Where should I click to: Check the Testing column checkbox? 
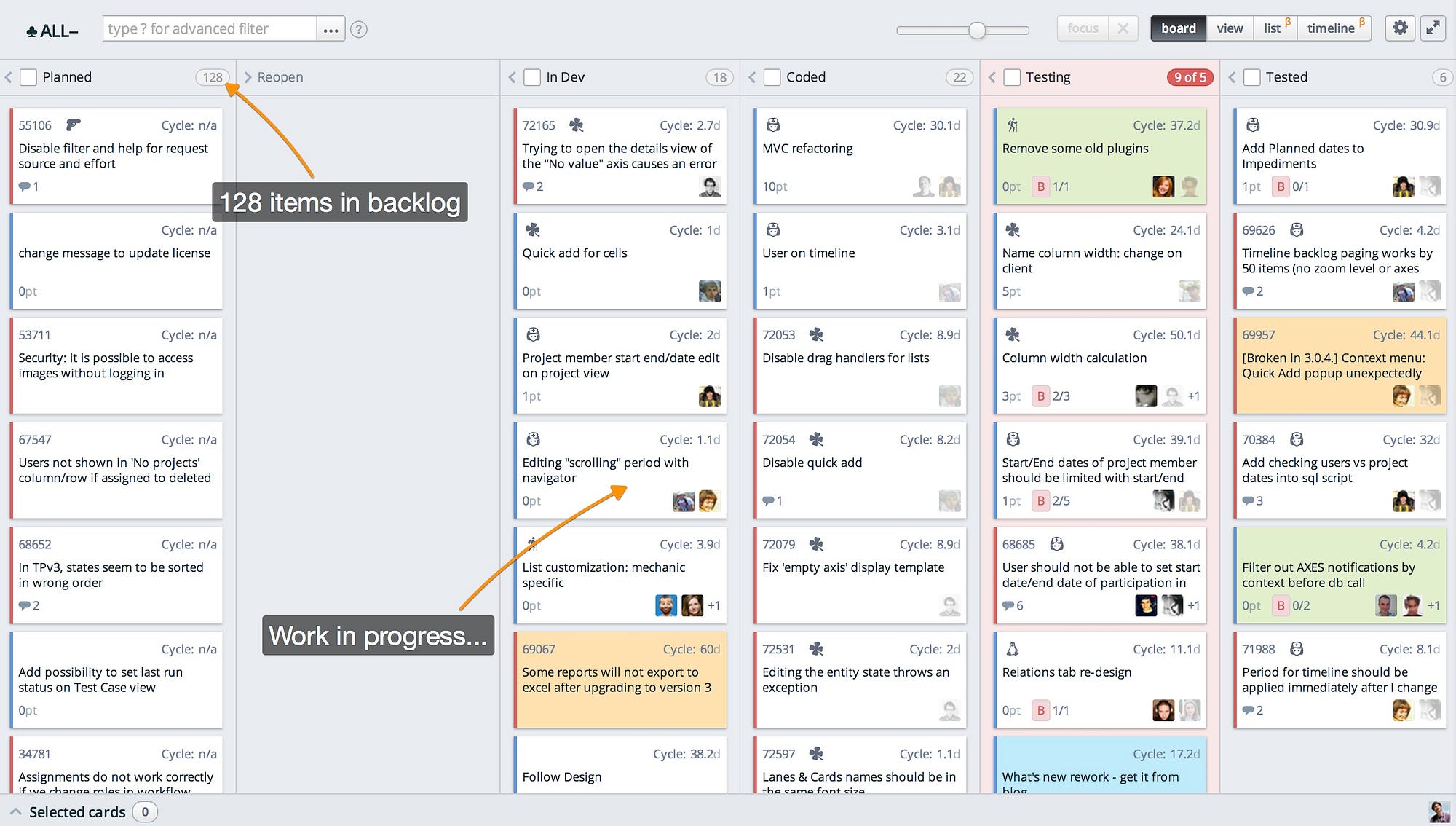click(1012, 77)
